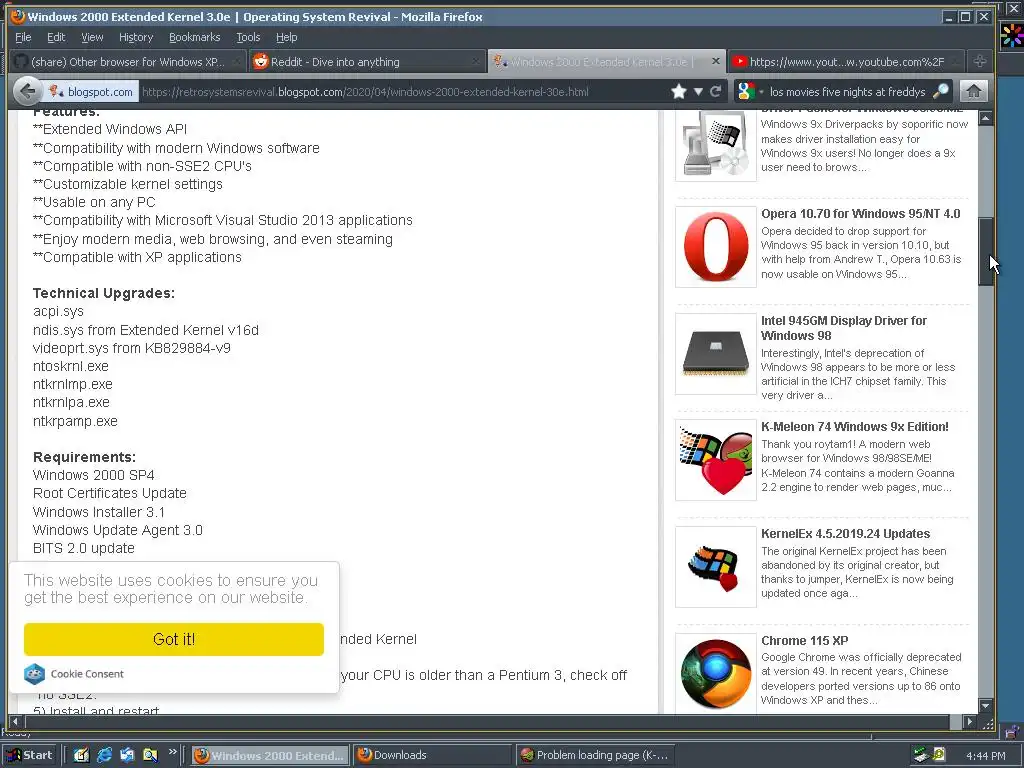Click the search magnifier icon in search bar
Viewport: 1024px width, 768px height.
pos(940,91)
